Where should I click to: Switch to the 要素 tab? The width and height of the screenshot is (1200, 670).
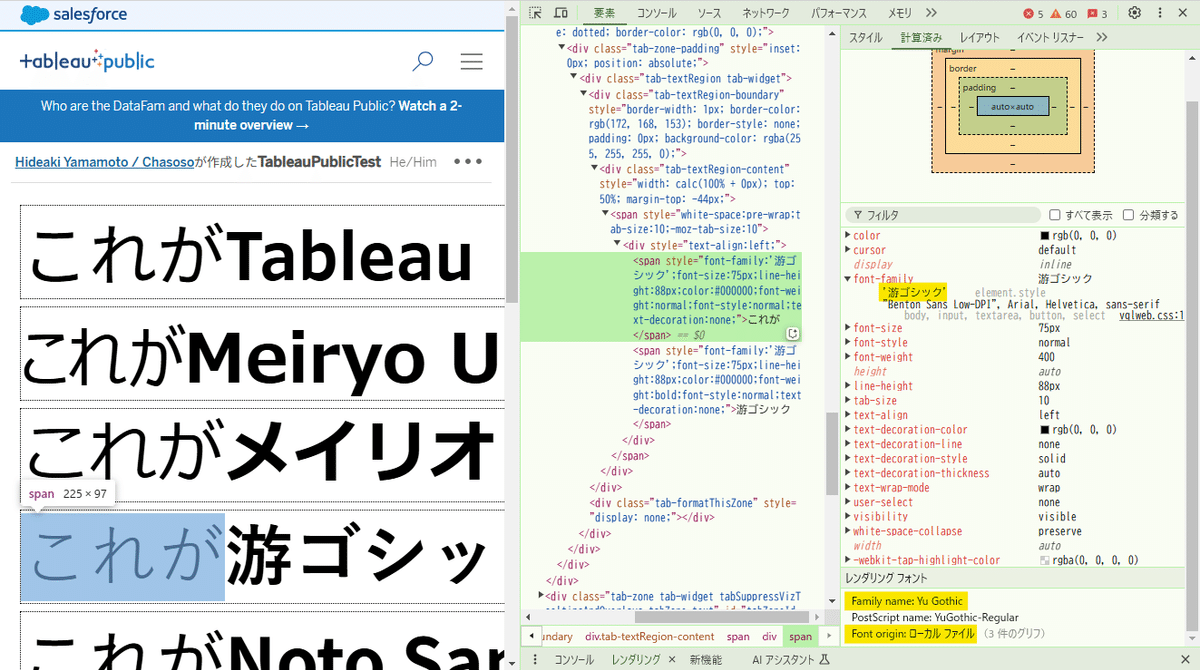[x=604, y=13]
